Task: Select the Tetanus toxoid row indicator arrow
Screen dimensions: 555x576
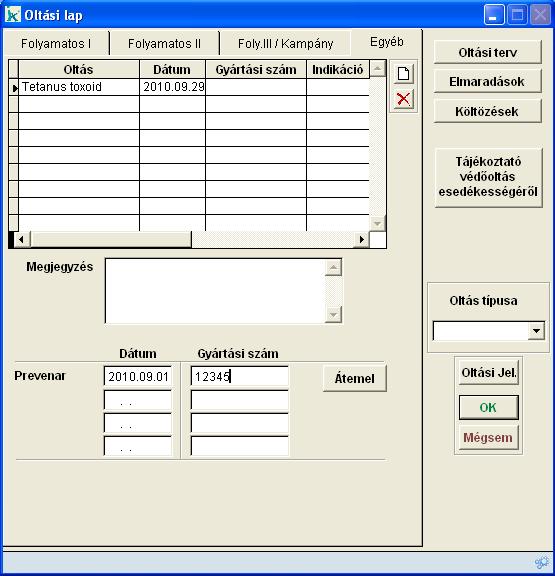Action: click(14, 87)
